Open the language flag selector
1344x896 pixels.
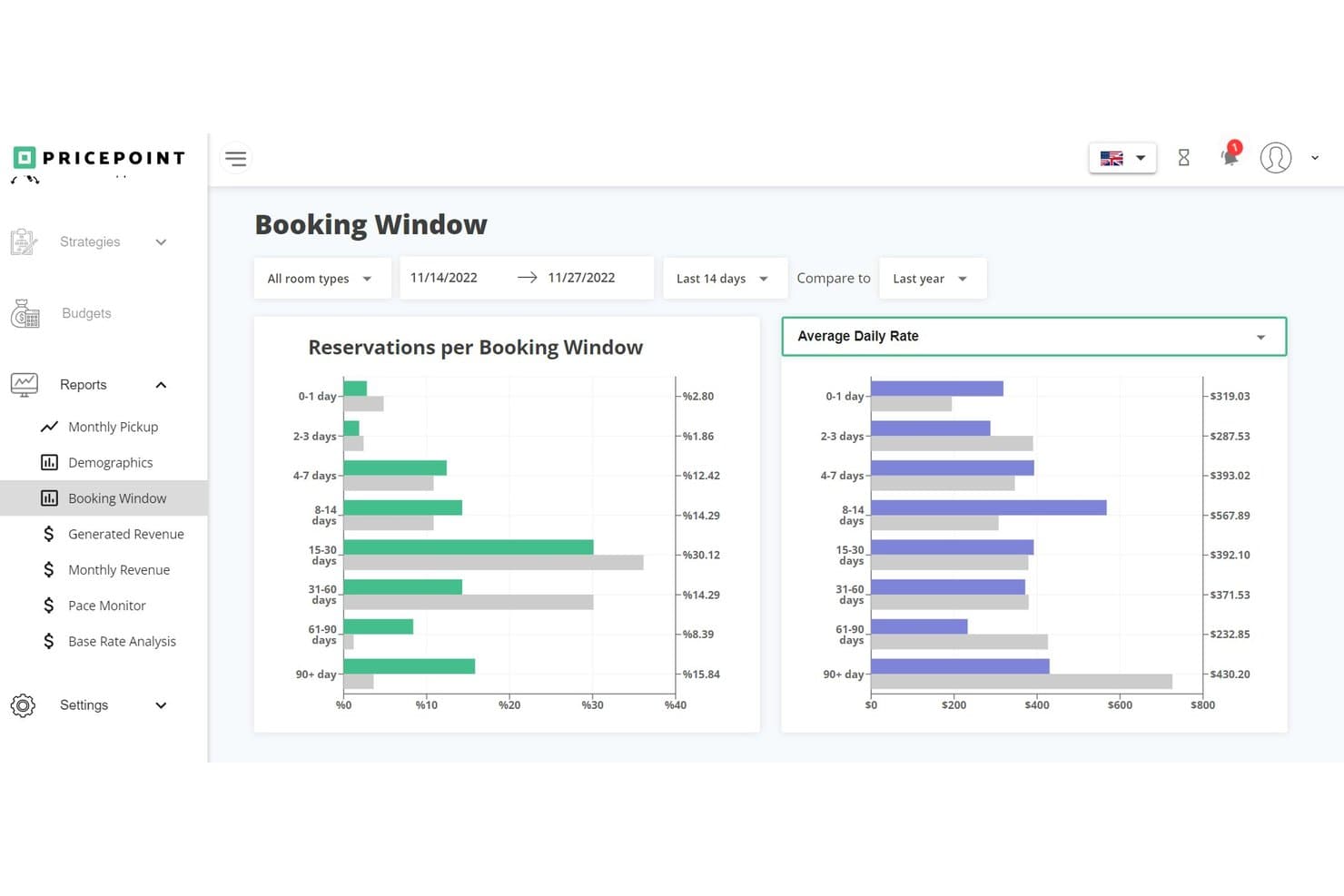1122,158
